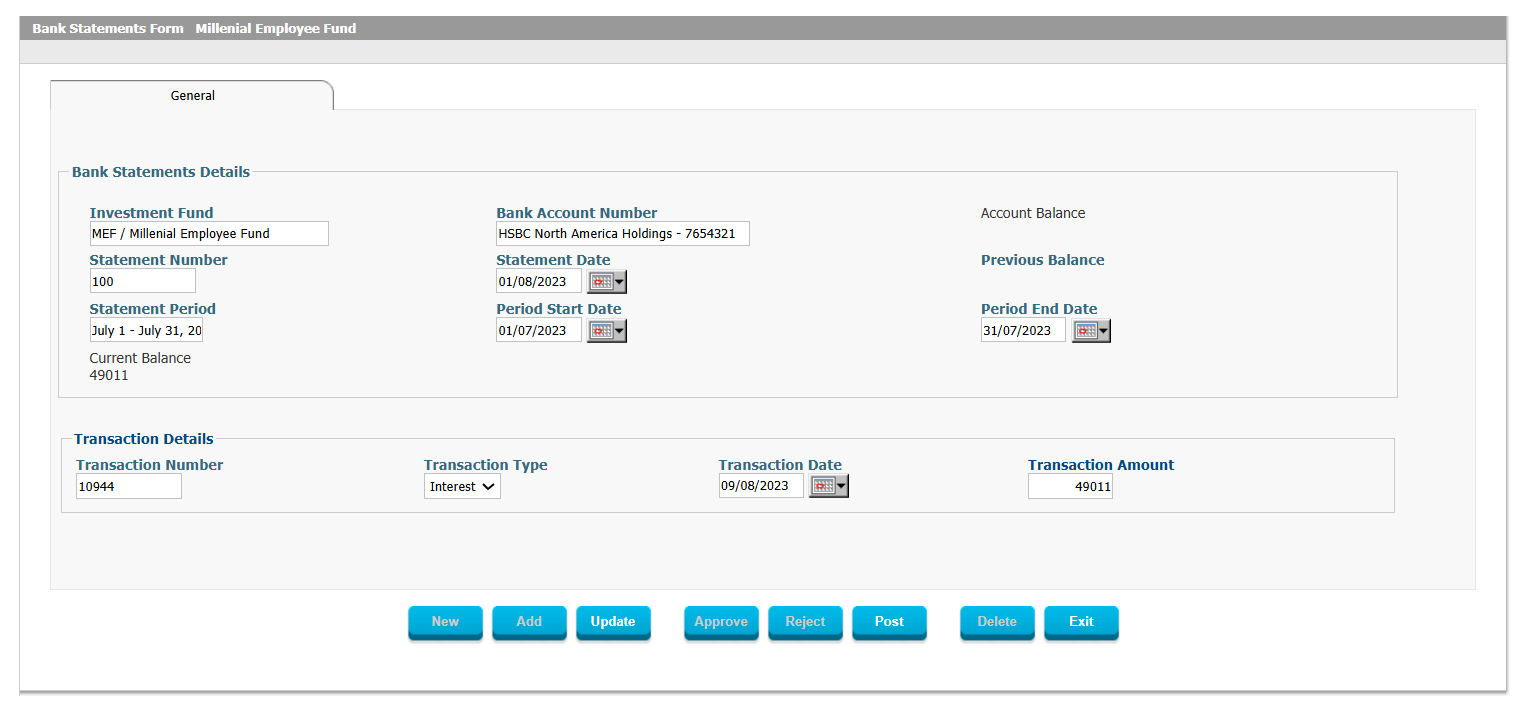This screenshot has height=706, width=1523.
Task: Switch to the General tab
Action: [192, 96]
